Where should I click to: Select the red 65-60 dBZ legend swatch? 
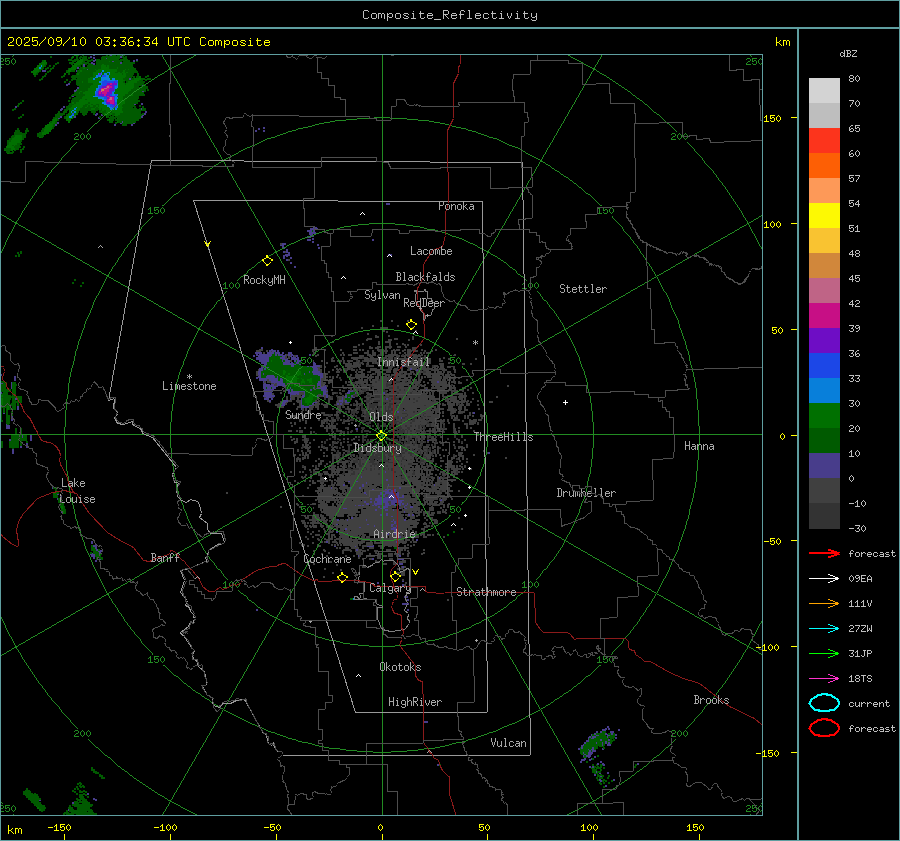(x=824, y=141)
